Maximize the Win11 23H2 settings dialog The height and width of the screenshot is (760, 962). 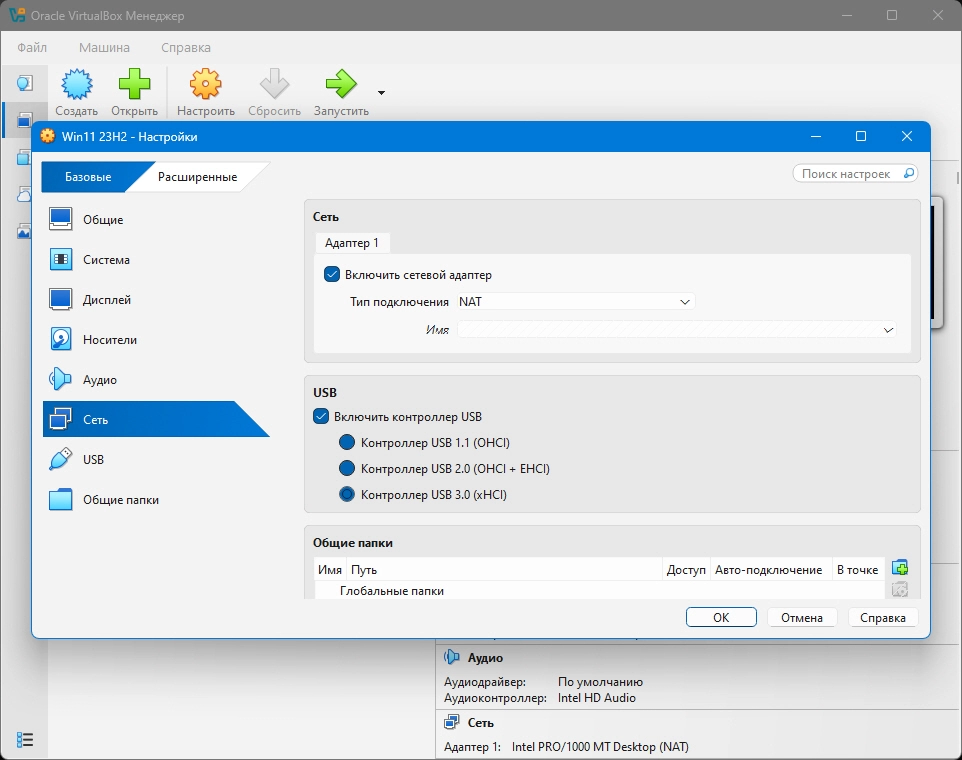pos(861,136)
